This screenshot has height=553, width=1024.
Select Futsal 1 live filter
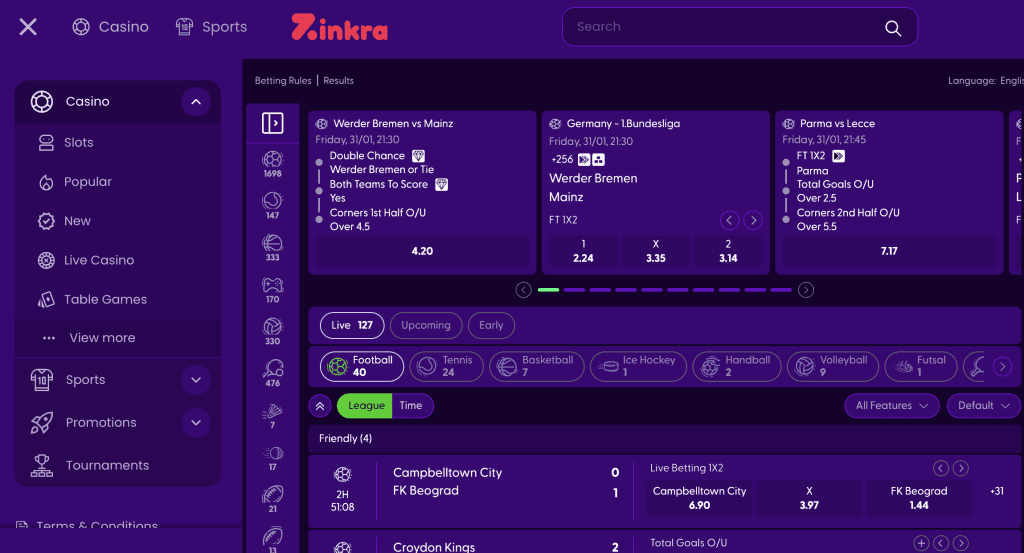(x=921, y=366)
